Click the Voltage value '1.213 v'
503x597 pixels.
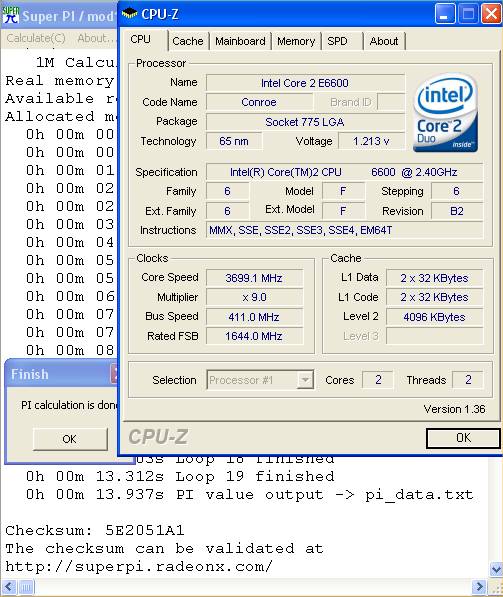point(371,141)
